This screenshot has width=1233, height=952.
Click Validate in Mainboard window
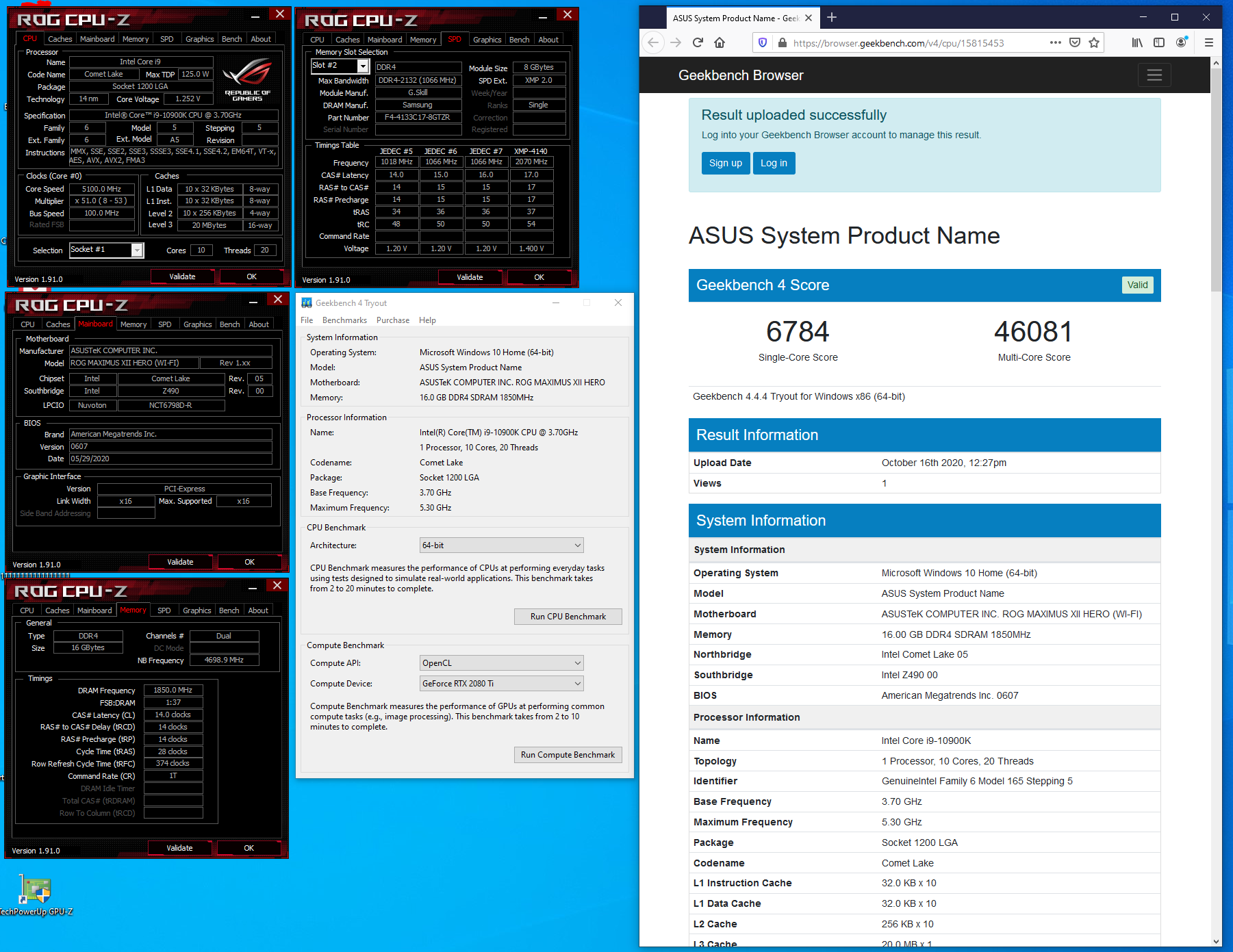(x=180, y=562)
